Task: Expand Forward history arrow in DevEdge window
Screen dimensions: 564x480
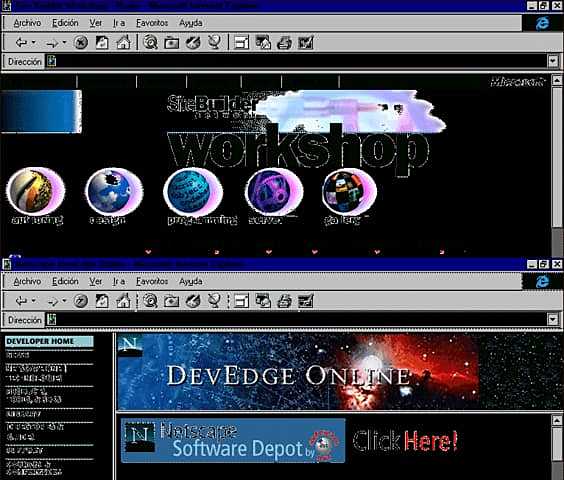Action: click(x=64, y=300)
